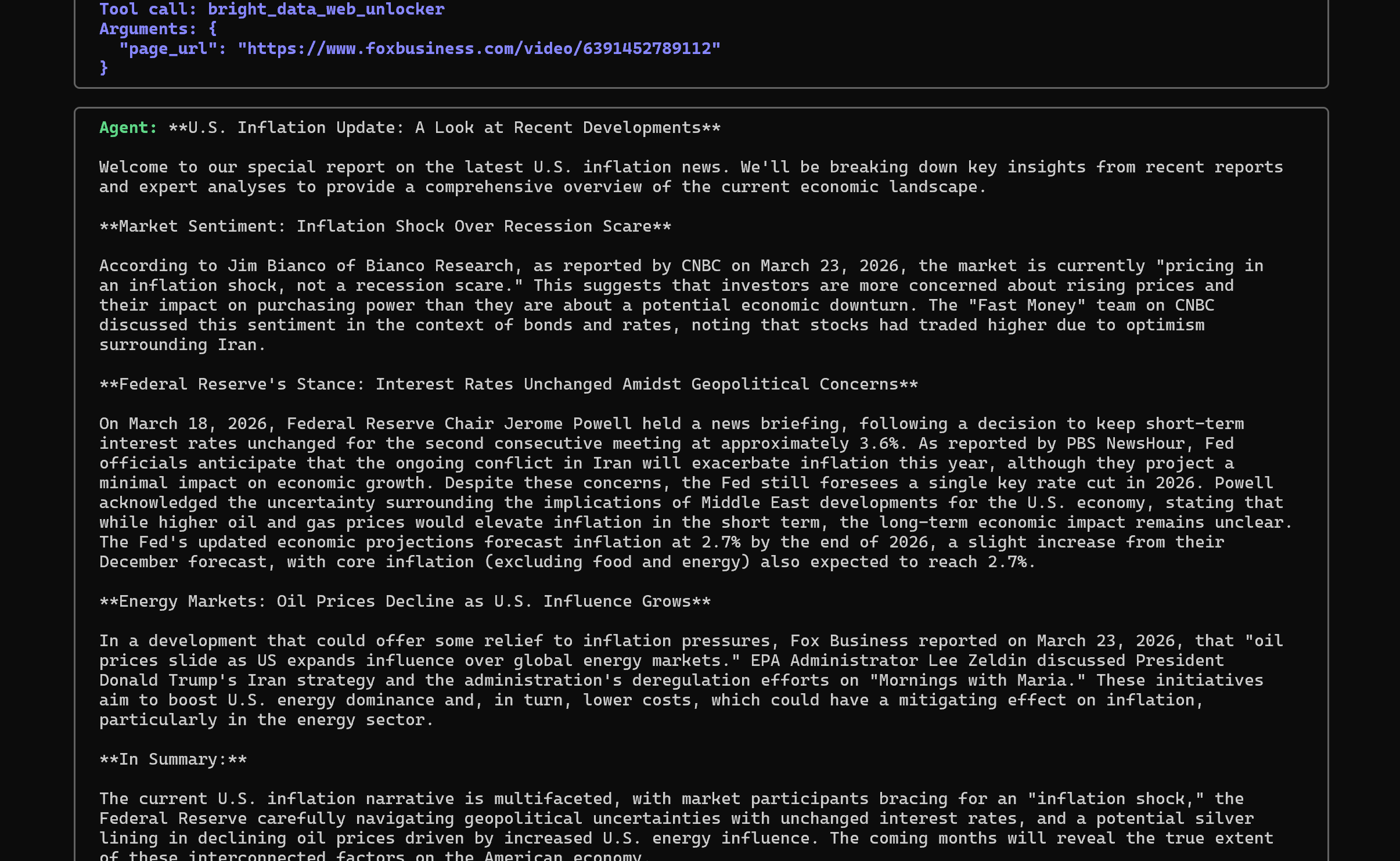
Task: Click the foxbusiness.com video URL
Action: tap(478, 48)
